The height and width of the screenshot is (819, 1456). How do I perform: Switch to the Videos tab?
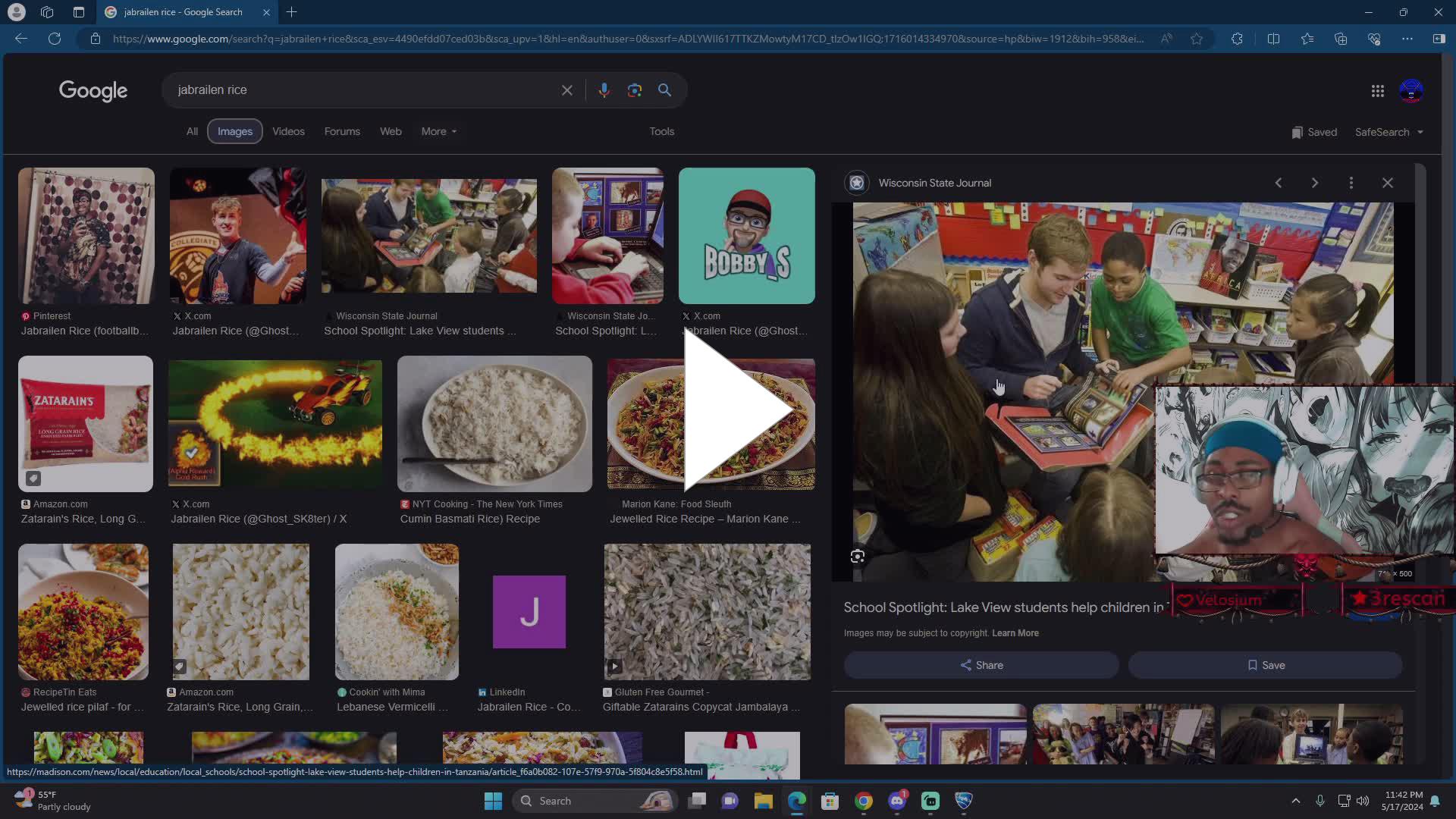[x=288, y=131]
